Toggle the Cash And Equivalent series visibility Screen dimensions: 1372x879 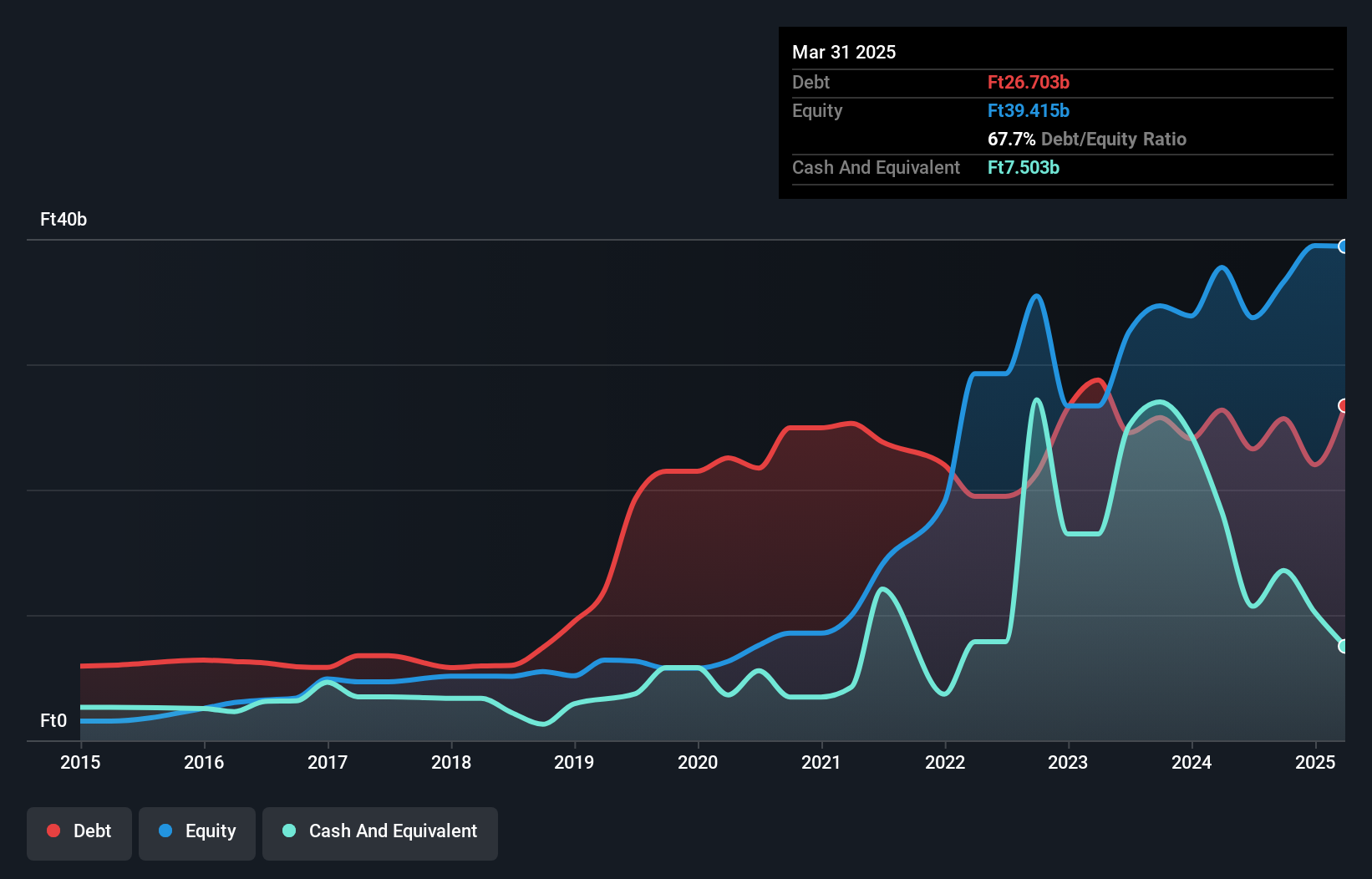click(380, 833)
